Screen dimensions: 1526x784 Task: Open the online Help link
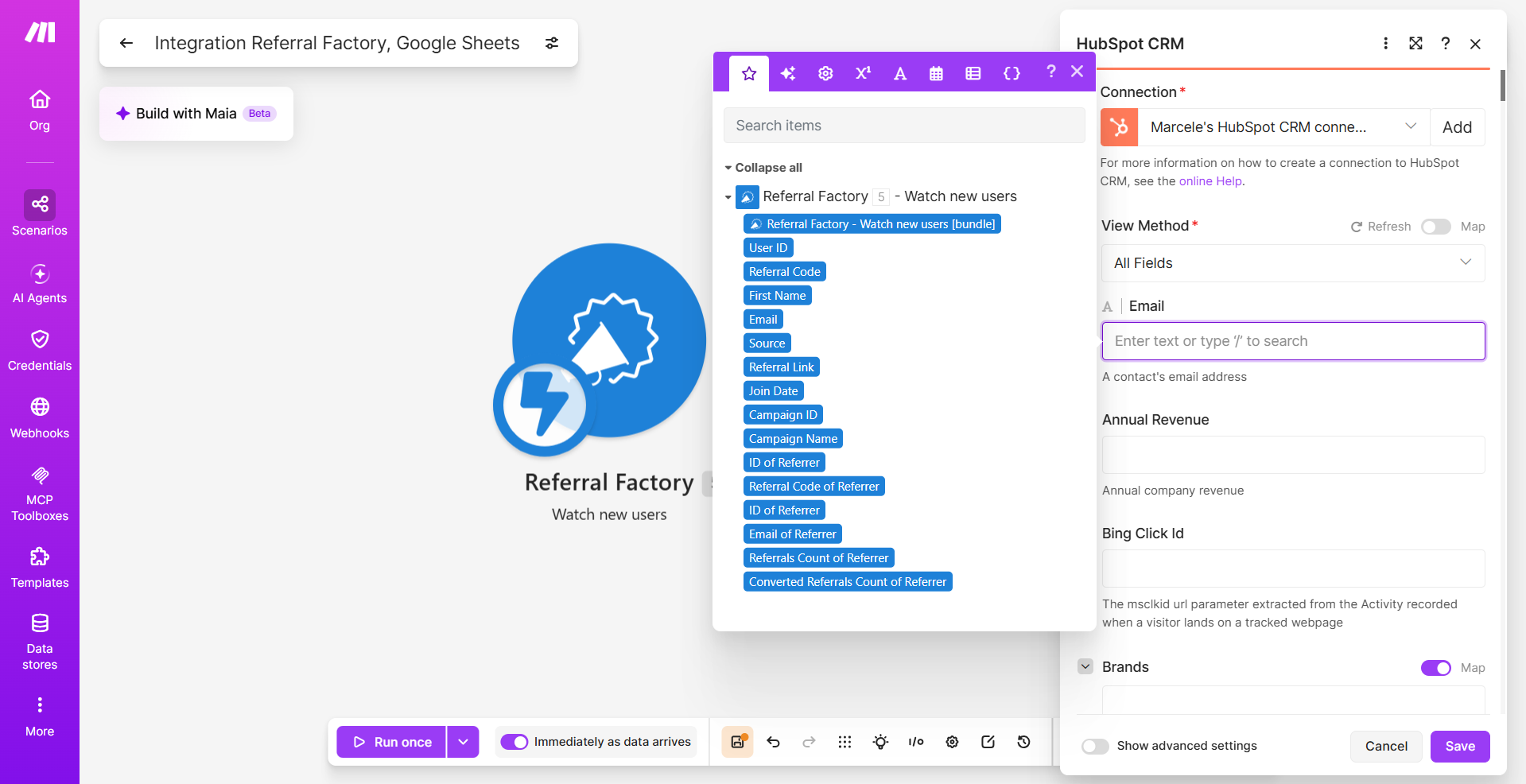tap(1210, 181)
